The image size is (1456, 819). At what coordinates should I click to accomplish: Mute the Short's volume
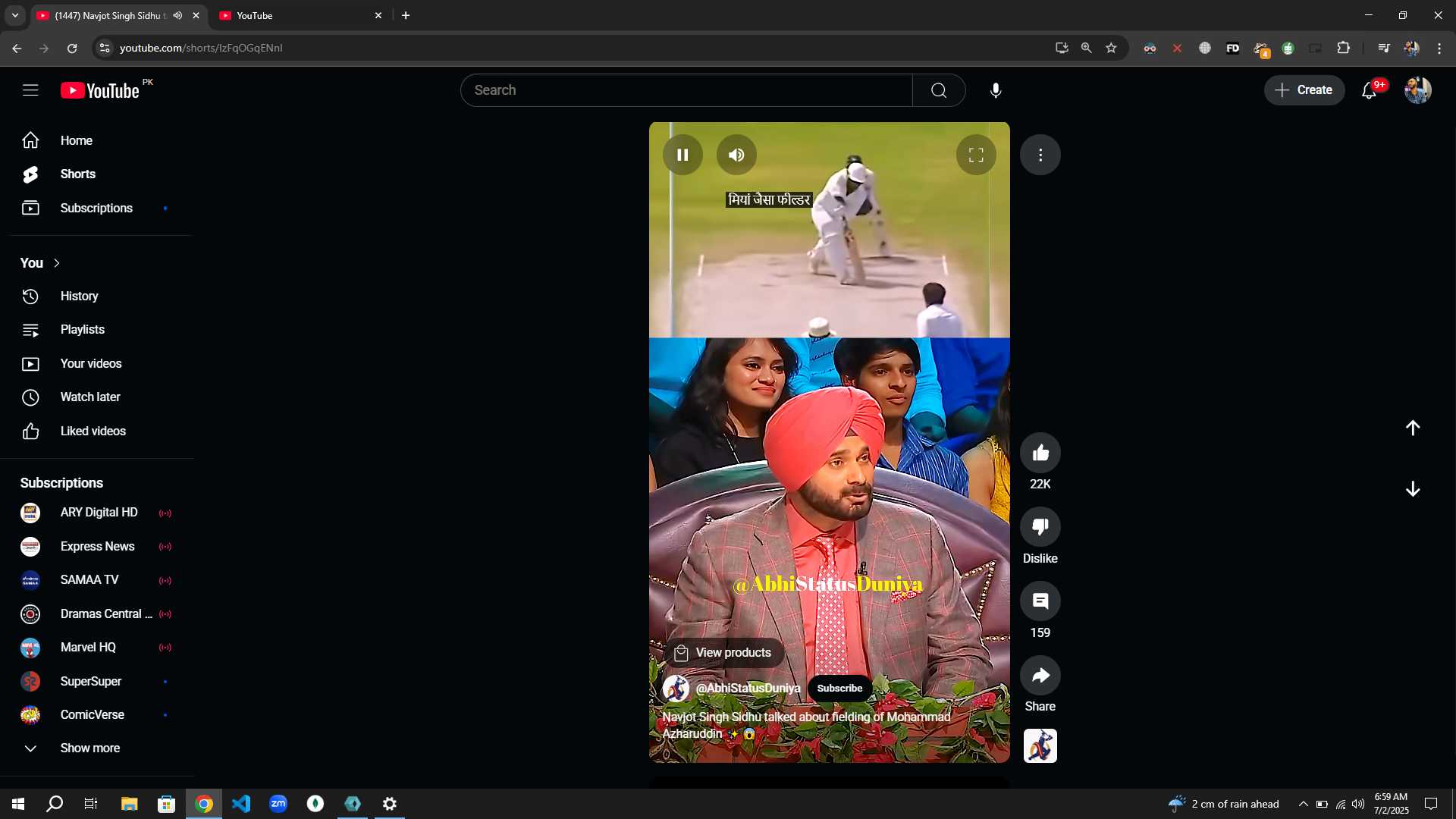(x=736, y=155)
